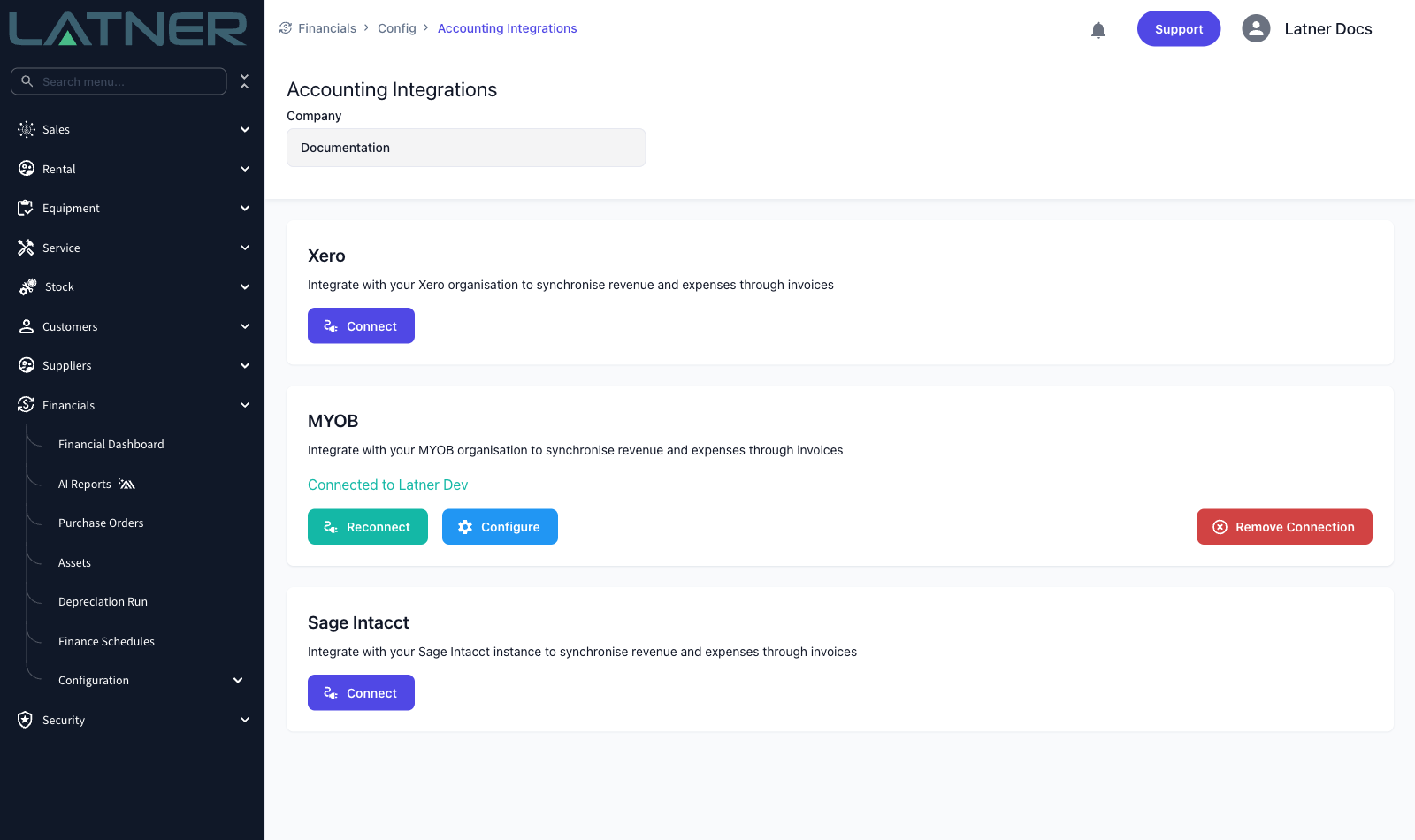Image resolution: width=1415 pixels, height=840 pixels.
Task: Click the Latner logo
Action: coord(128,29)
